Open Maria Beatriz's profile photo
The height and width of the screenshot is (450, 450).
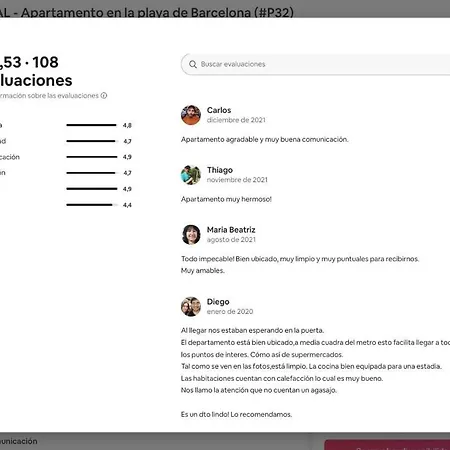coord(191,235)
